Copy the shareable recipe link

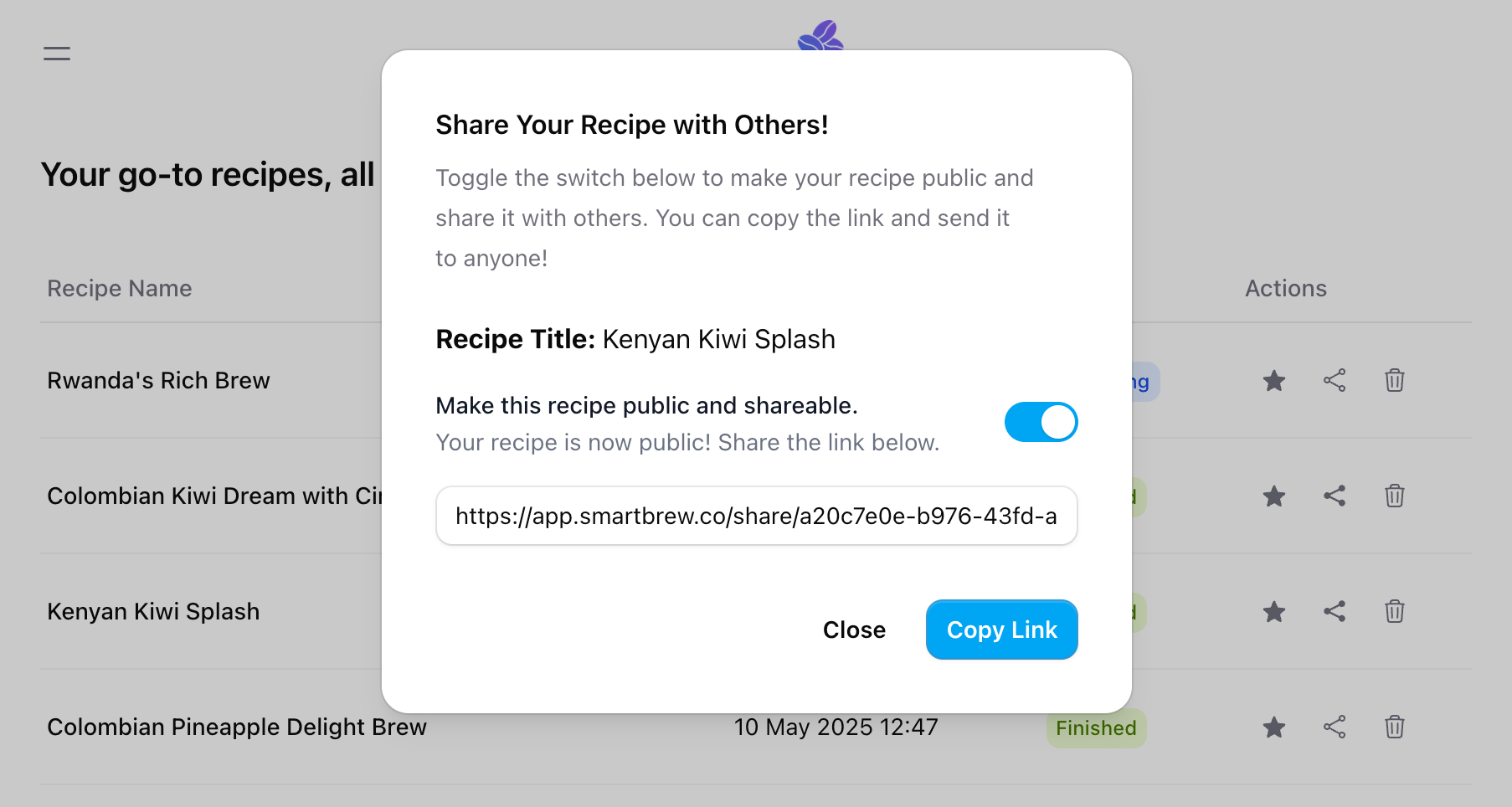click(x=1001, y=630)
